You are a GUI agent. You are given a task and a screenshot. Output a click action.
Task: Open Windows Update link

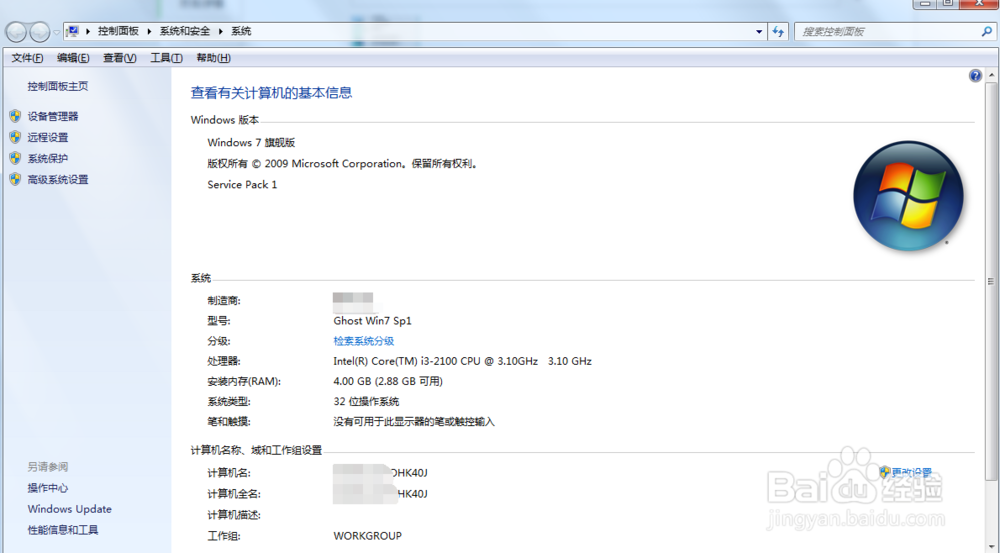point(70,509)
